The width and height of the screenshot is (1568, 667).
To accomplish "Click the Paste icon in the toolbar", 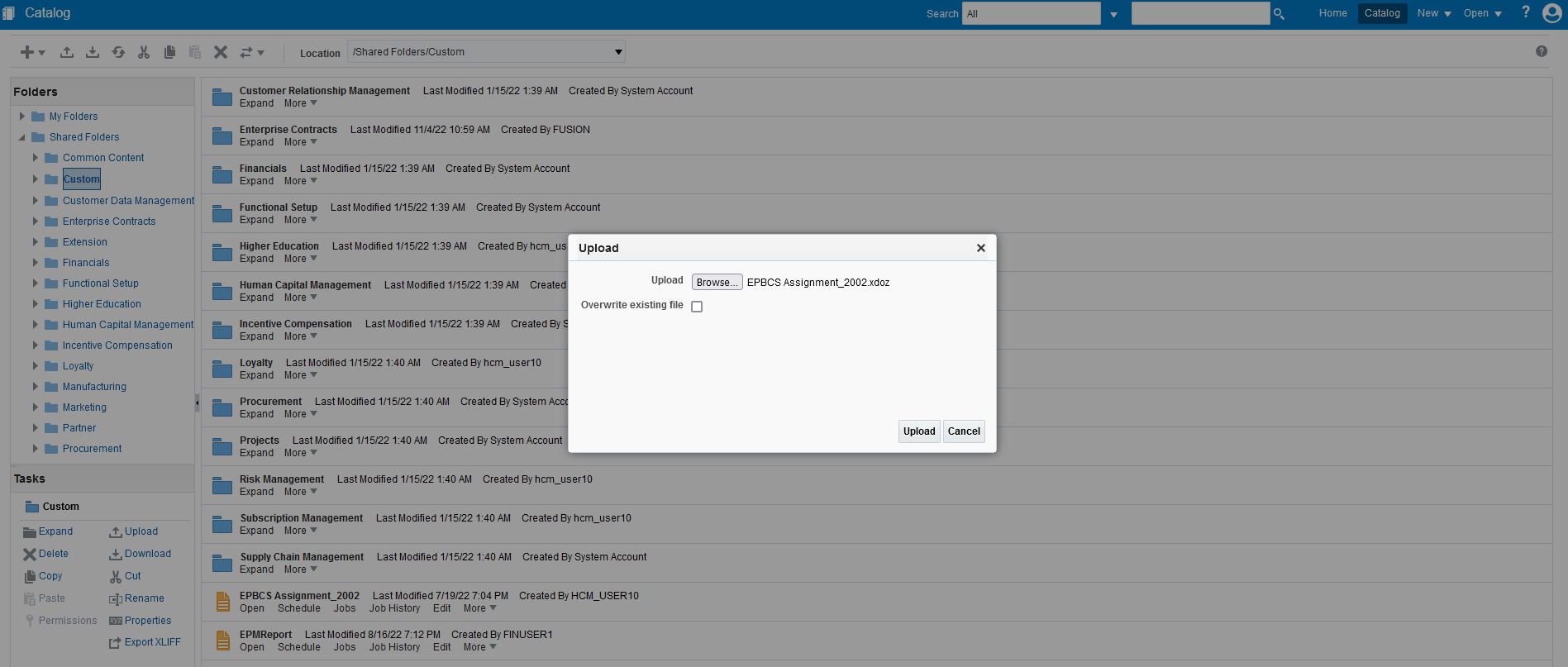I will pos(195,52).
